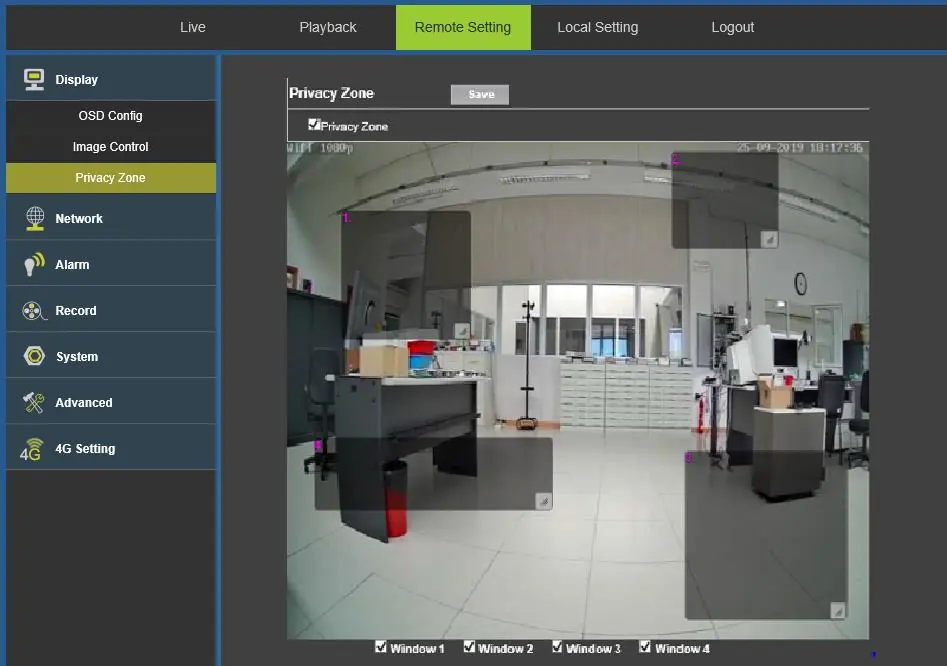947x666 pixels.
Task: Click the System hexagon nut icon
Action: point(34,356)
